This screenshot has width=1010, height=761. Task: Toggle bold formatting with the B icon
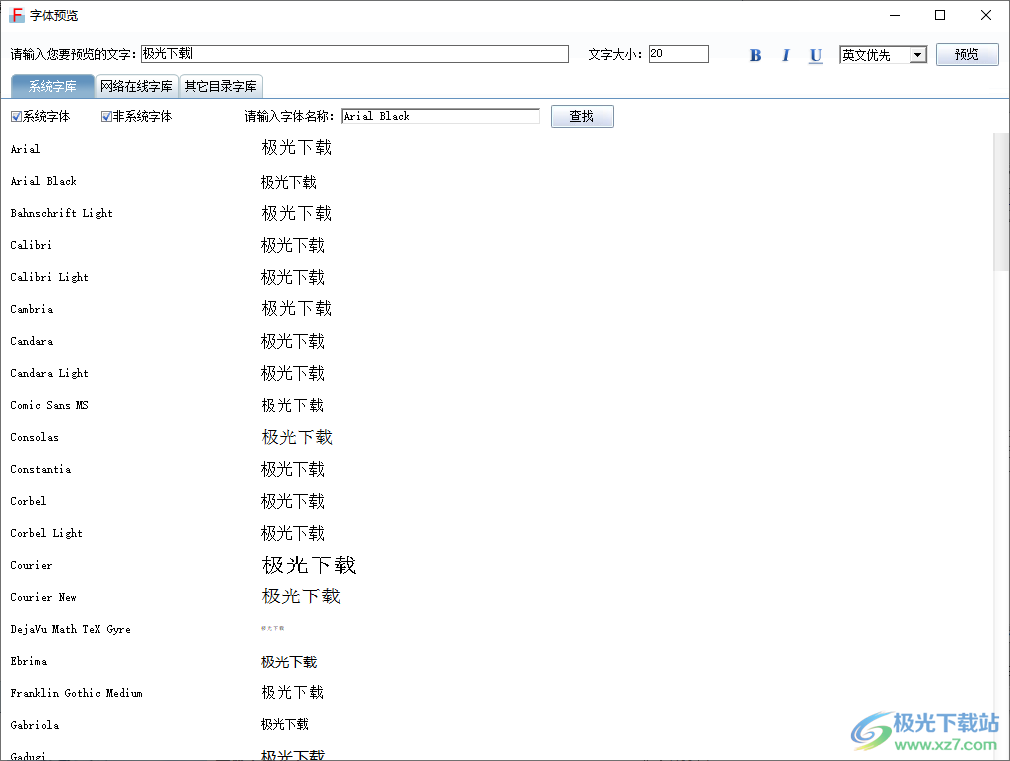coord(755,54)
